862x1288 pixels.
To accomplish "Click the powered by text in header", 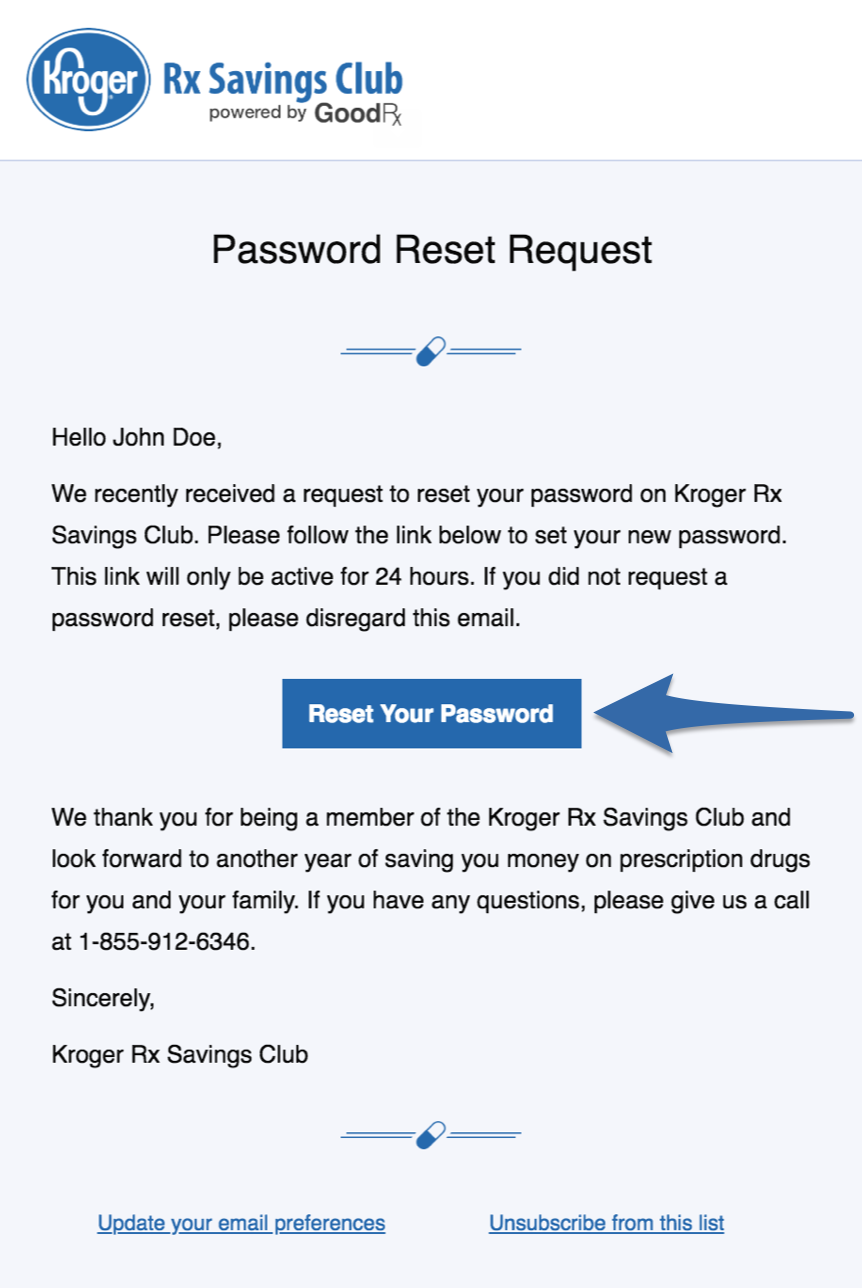I will coord(257,113).
